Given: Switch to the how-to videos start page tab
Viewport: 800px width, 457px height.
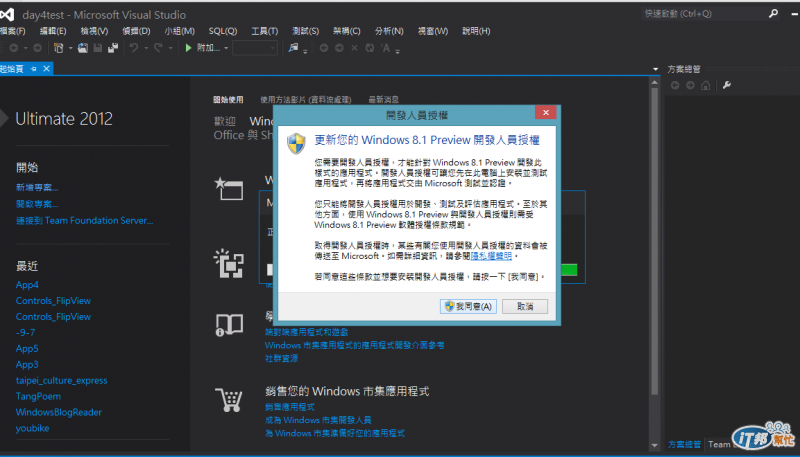Looking at the screenshot, I should 306,99.
